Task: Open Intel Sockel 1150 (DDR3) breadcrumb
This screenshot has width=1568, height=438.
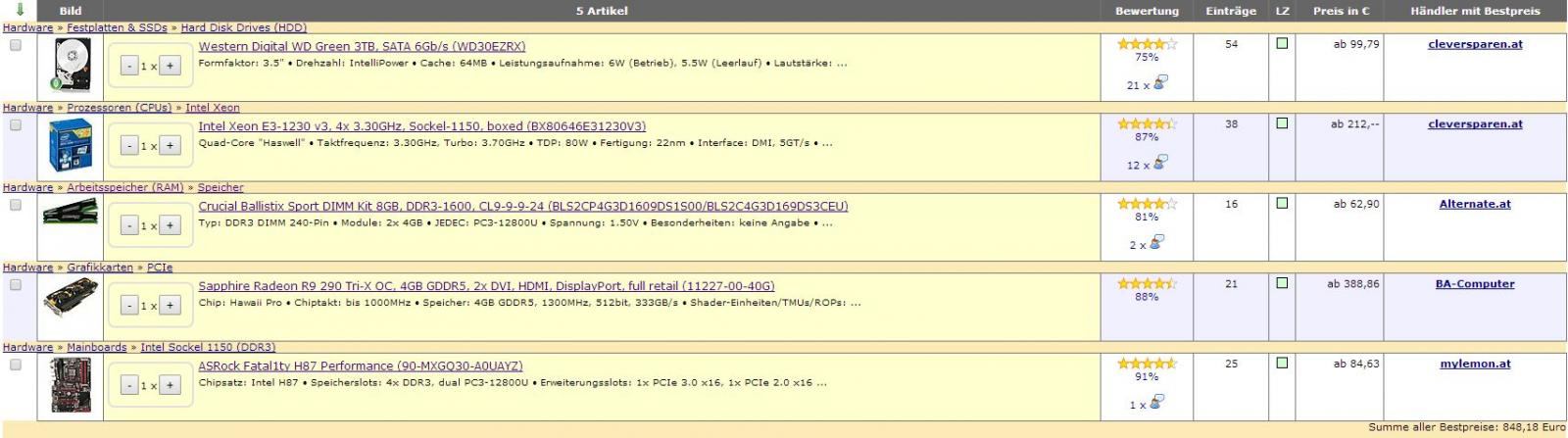Action: tap(208, 347)
